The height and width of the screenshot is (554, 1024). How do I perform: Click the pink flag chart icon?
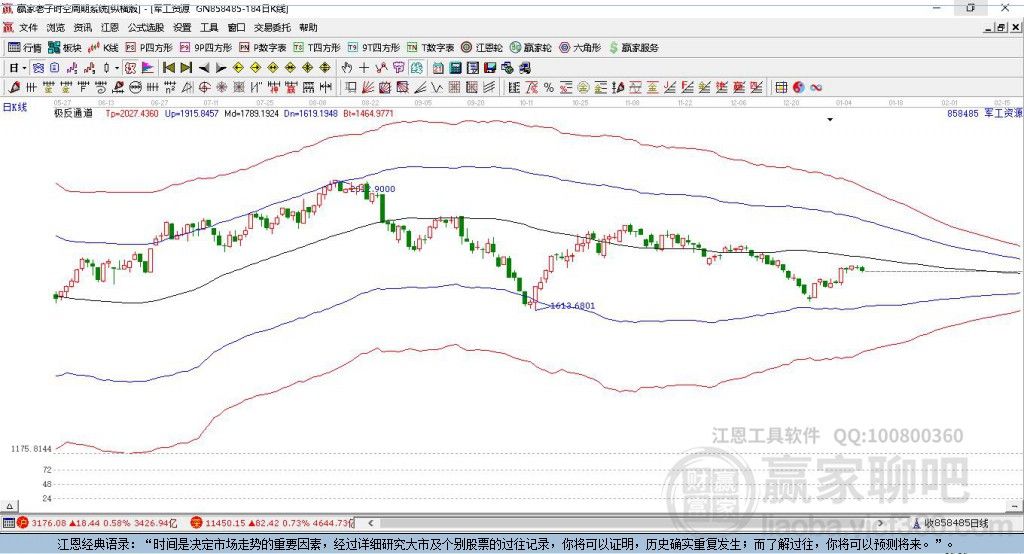[148, 68]
